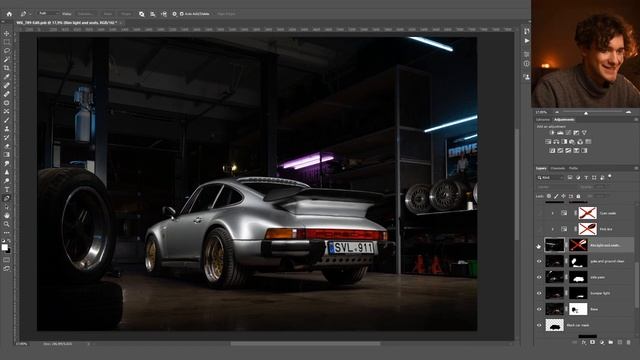Lock layer position
This screenshot has width=640, height=360.
[564, 196]
